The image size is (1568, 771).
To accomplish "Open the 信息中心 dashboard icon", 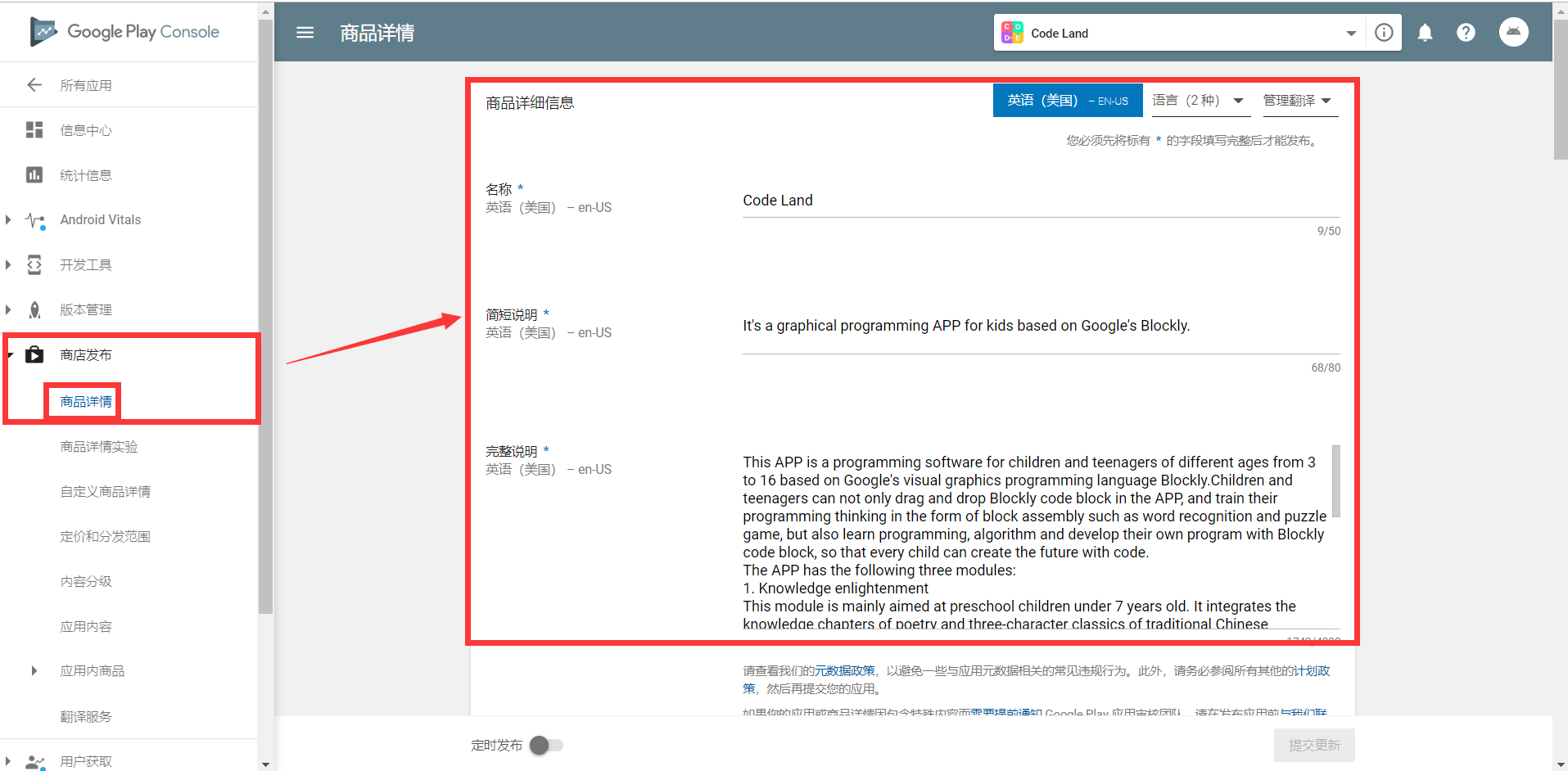I will (x=34, y=130).
